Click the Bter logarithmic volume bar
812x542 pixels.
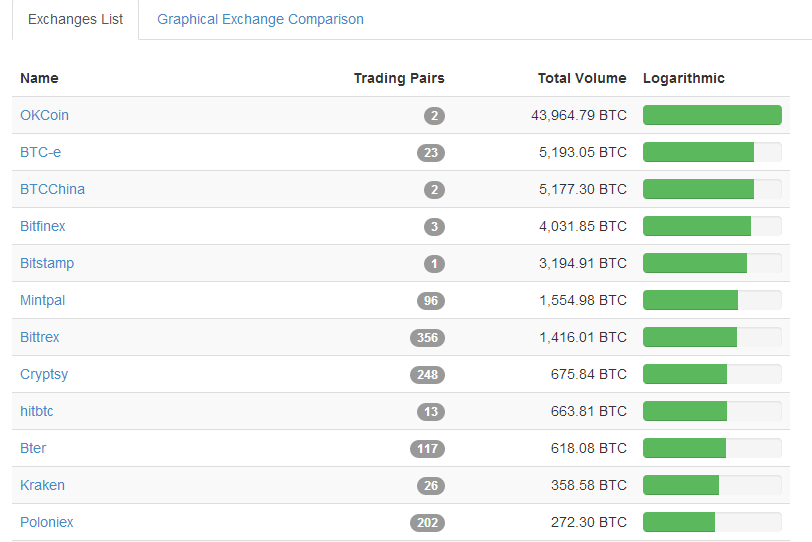tap(712, 448)
